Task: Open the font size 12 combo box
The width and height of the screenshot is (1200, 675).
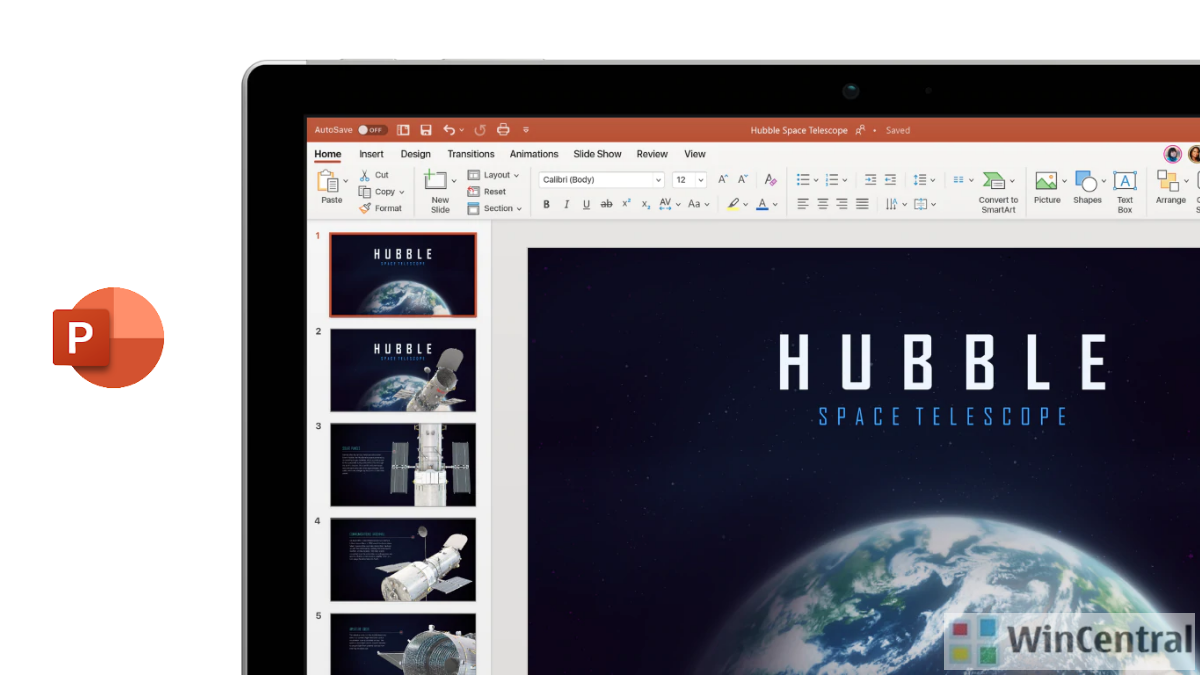Action: [689, 180]
